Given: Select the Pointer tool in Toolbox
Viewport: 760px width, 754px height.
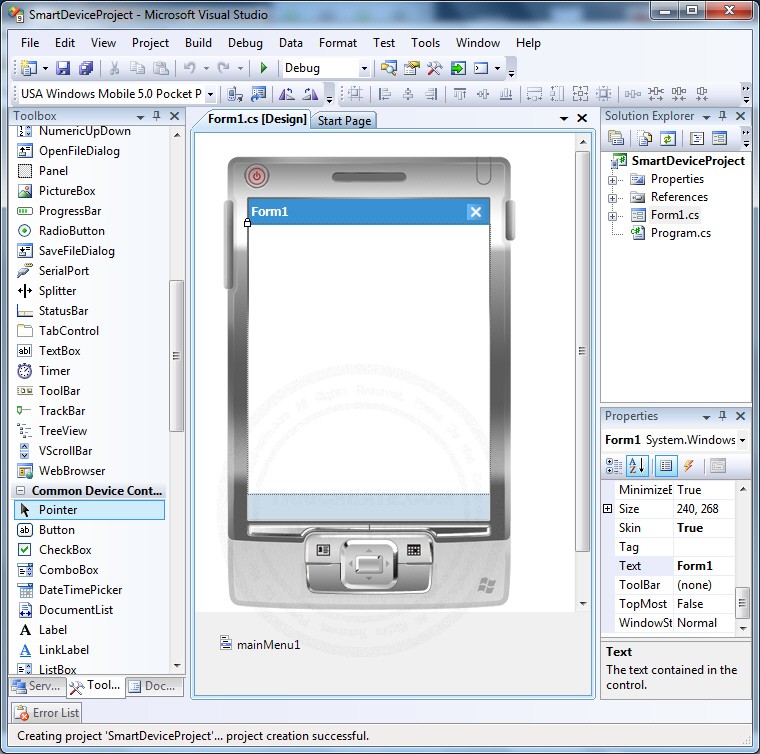Looking at the screenshot, I should tap(90, 510).
